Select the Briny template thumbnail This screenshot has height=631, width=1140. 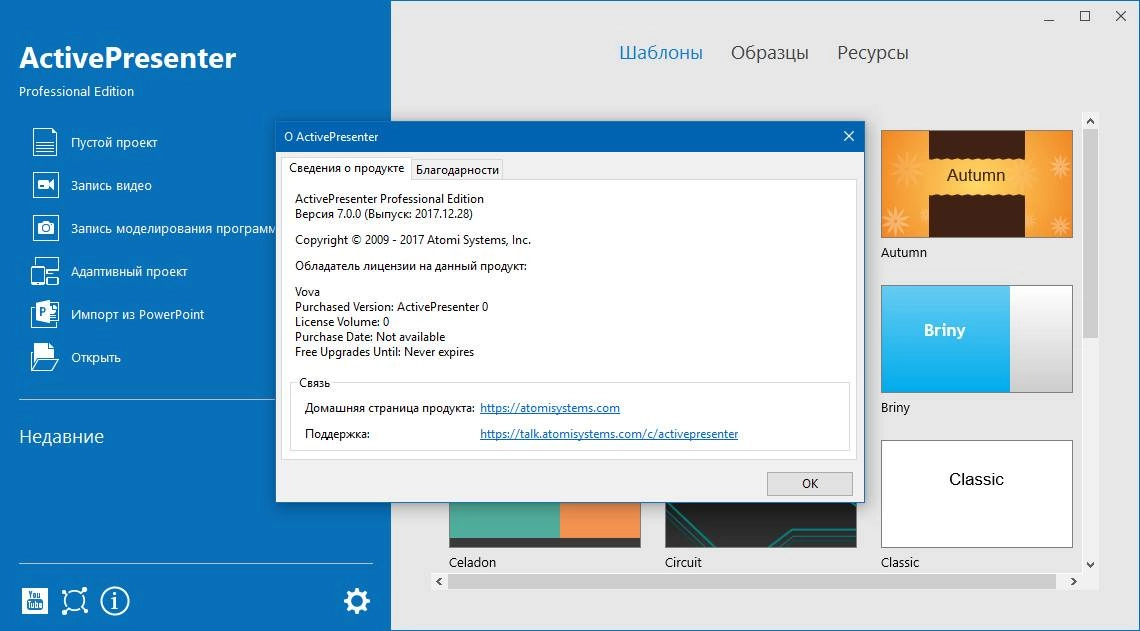click(976, 339)
